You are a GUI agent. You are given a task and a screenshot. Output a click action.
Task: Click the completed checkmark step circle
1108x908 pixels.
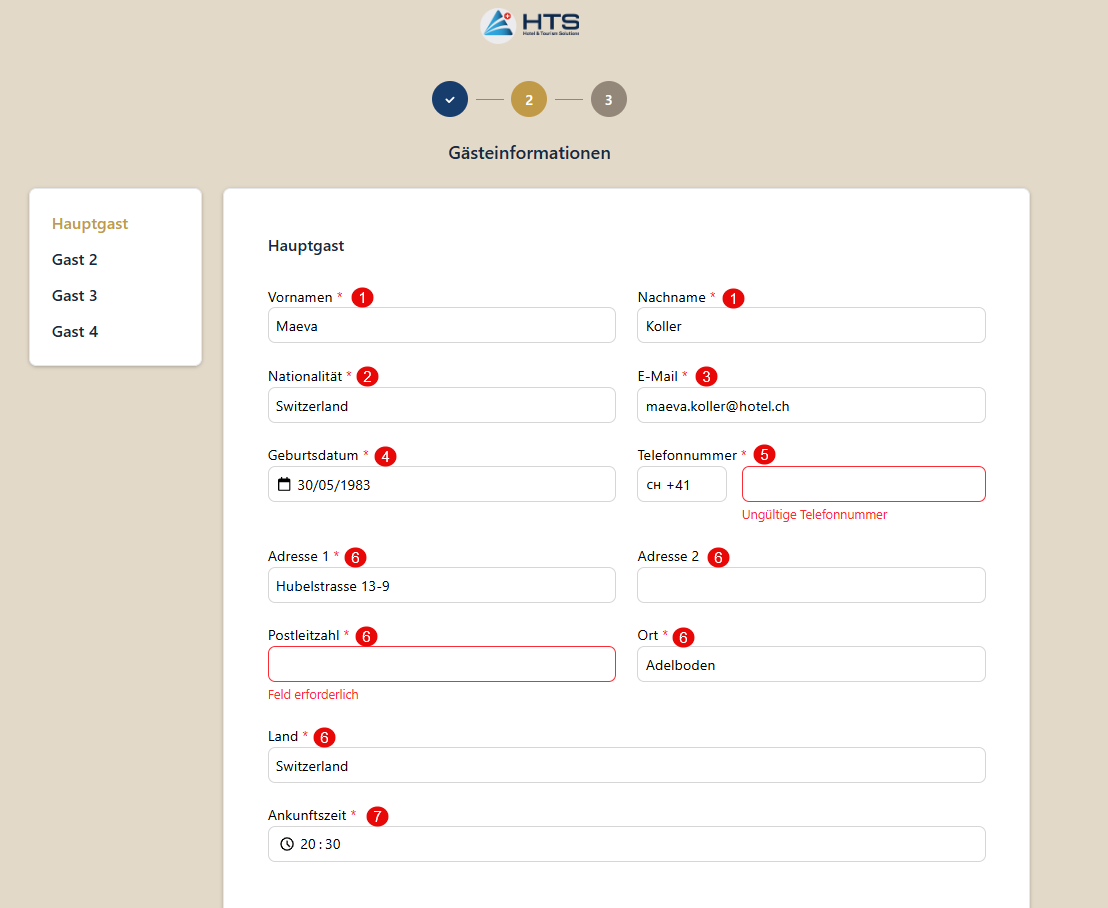(450, 100)
